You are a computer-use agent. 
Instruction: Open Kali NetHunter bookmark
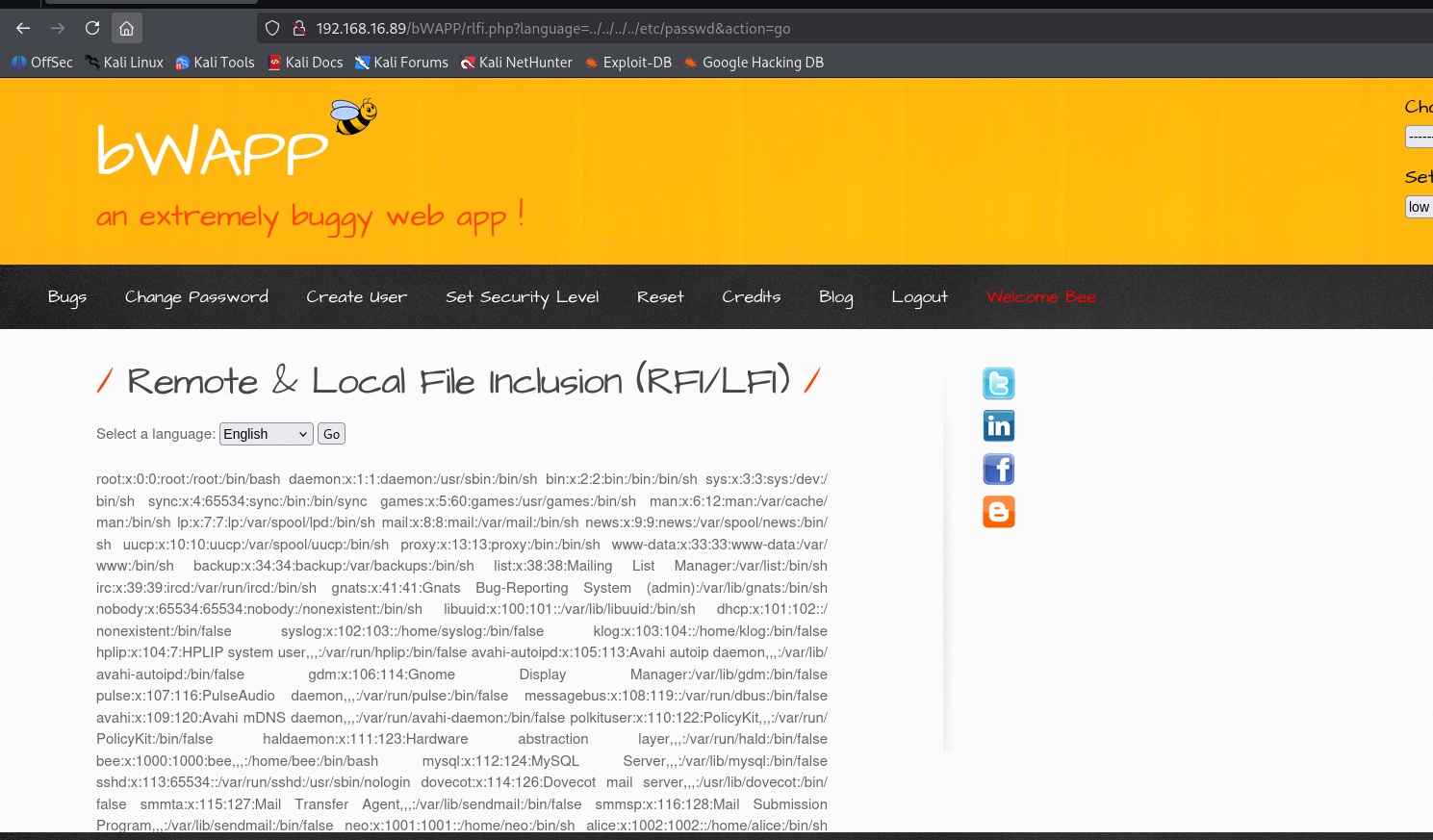coord(516,63)
